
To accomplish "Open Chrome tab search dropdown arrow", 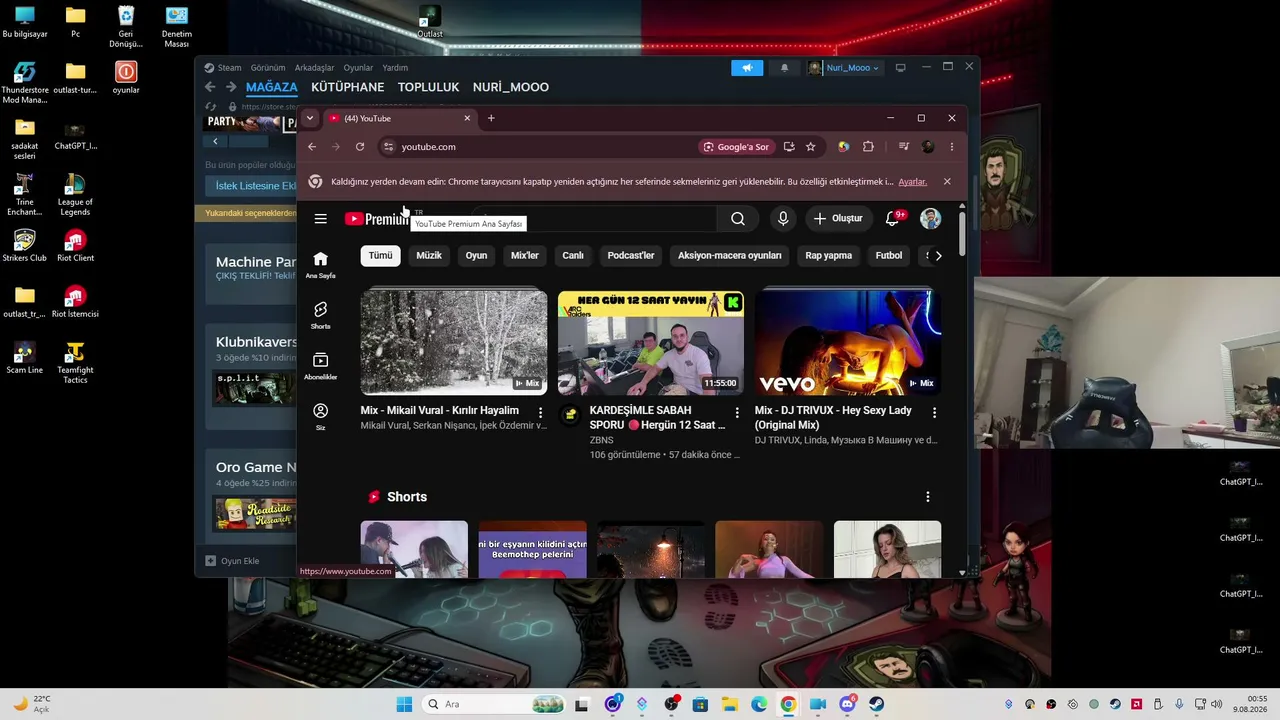I will click(310, 118).
